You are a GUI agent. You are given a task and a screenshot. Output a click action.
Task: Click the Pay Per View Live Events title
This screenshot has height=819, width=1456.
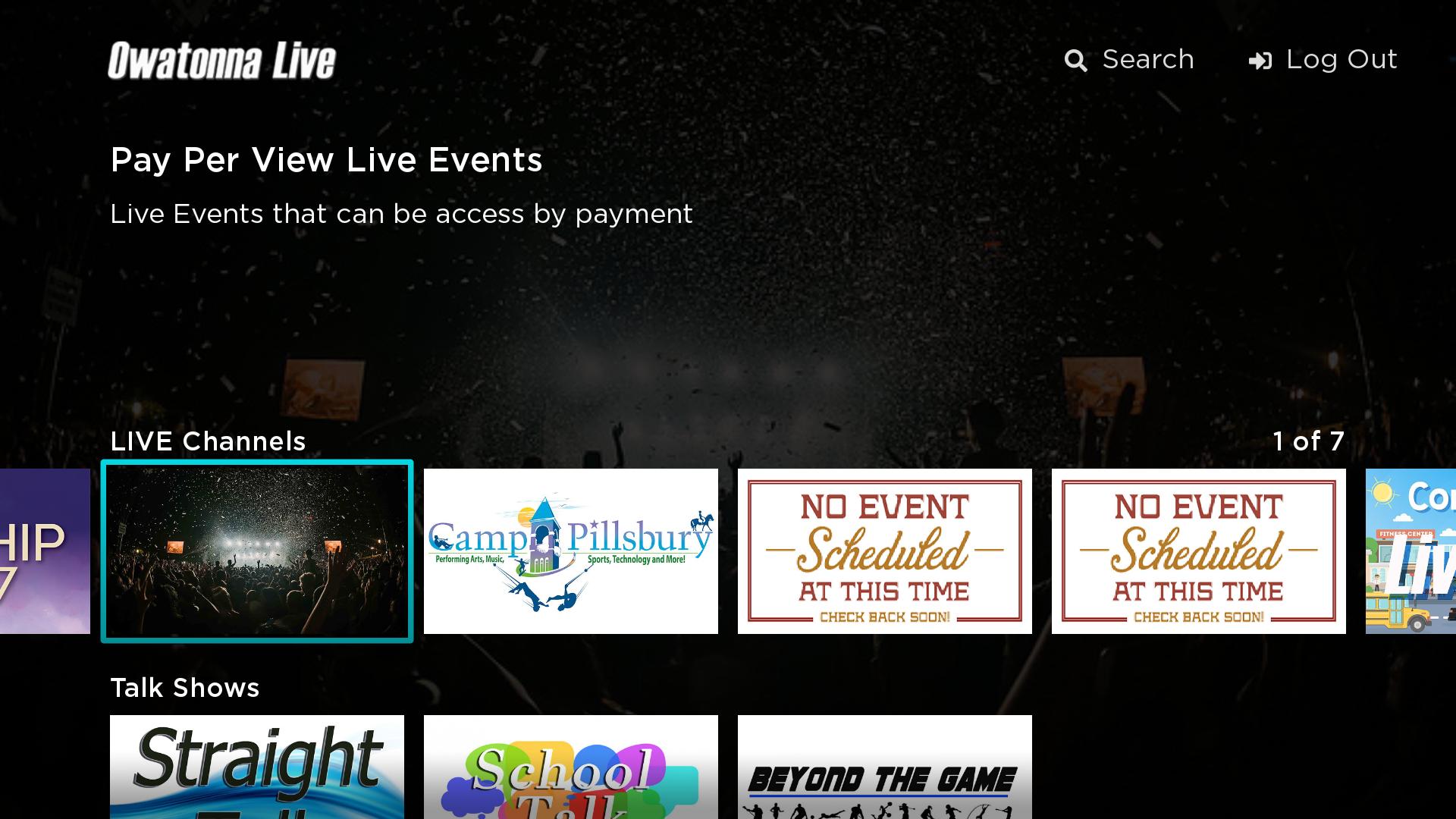(326, 160)
